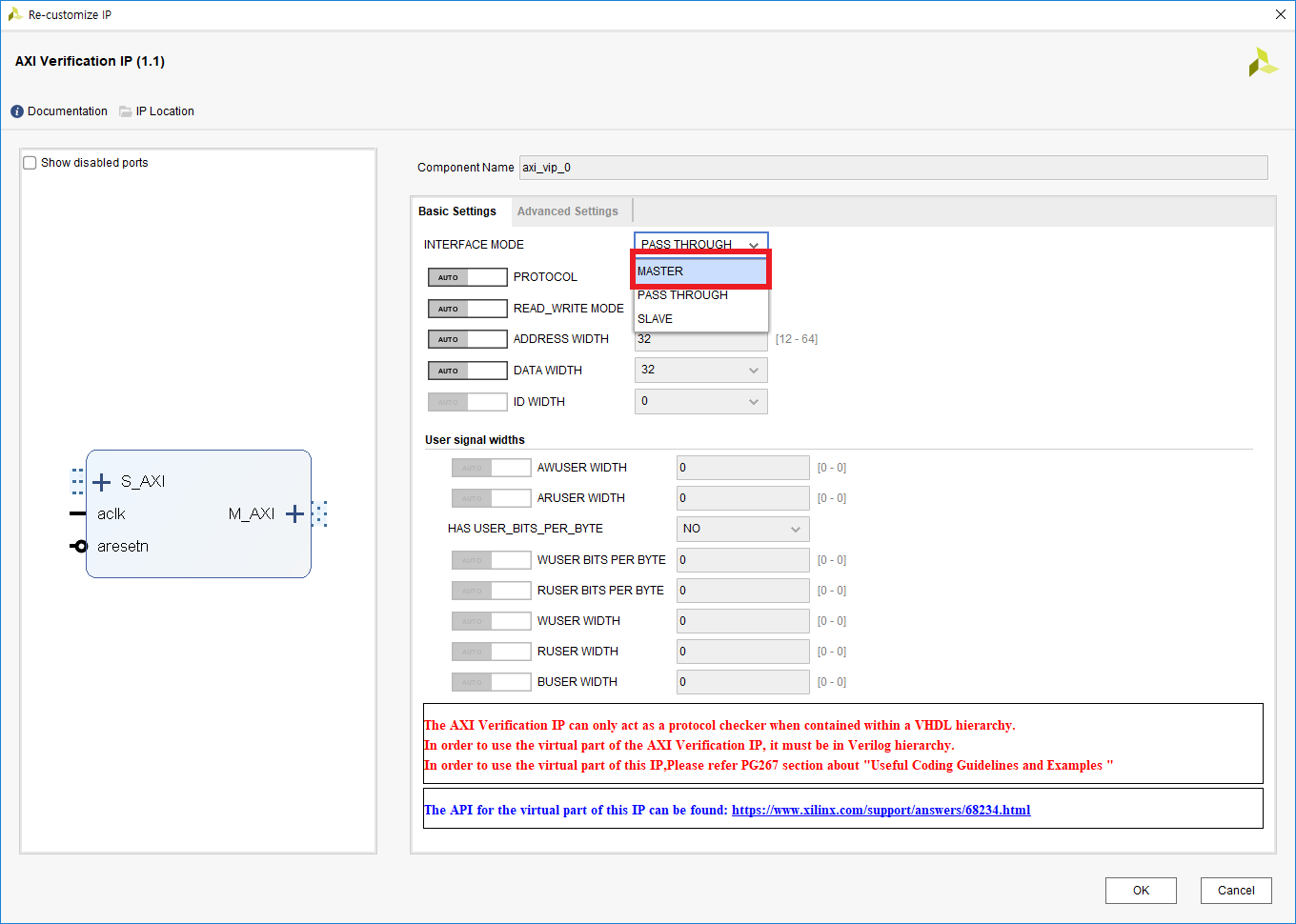Toggle AUTO next to READ_WRITE MODE
Viewport: 1296px width, 924px height.
[467, 308]
